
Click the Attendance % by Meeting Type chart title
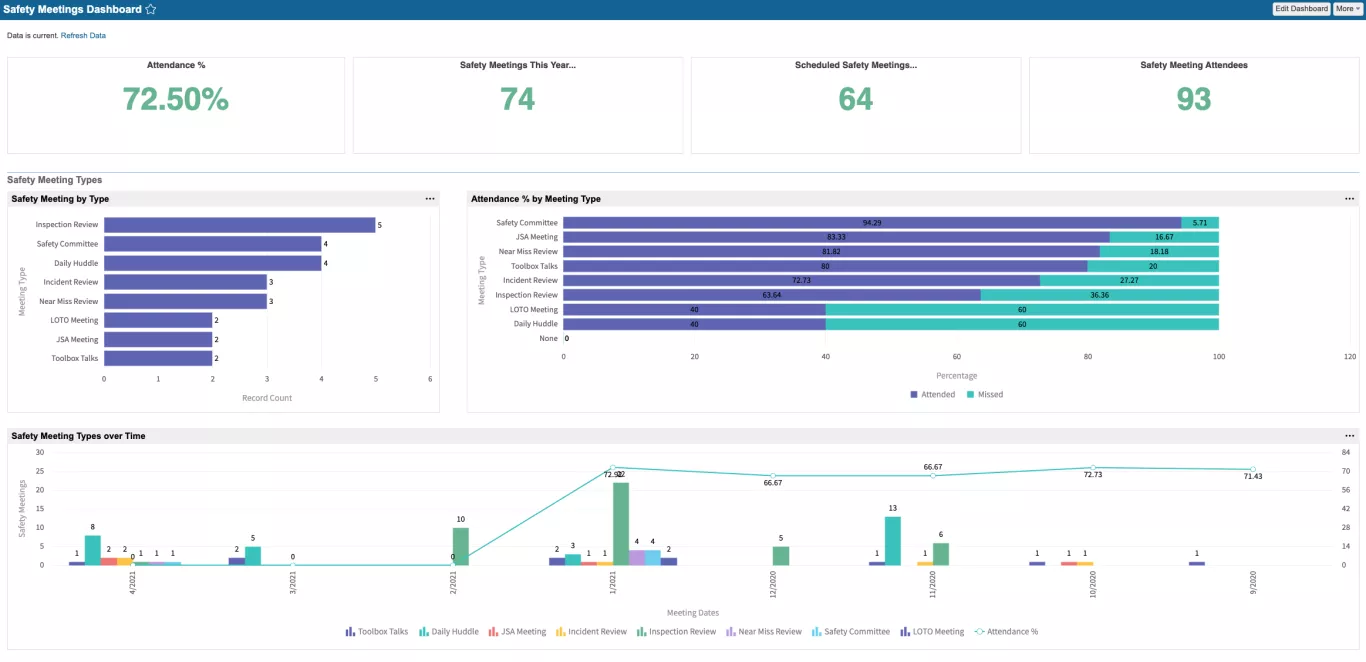tap(536, 199)
